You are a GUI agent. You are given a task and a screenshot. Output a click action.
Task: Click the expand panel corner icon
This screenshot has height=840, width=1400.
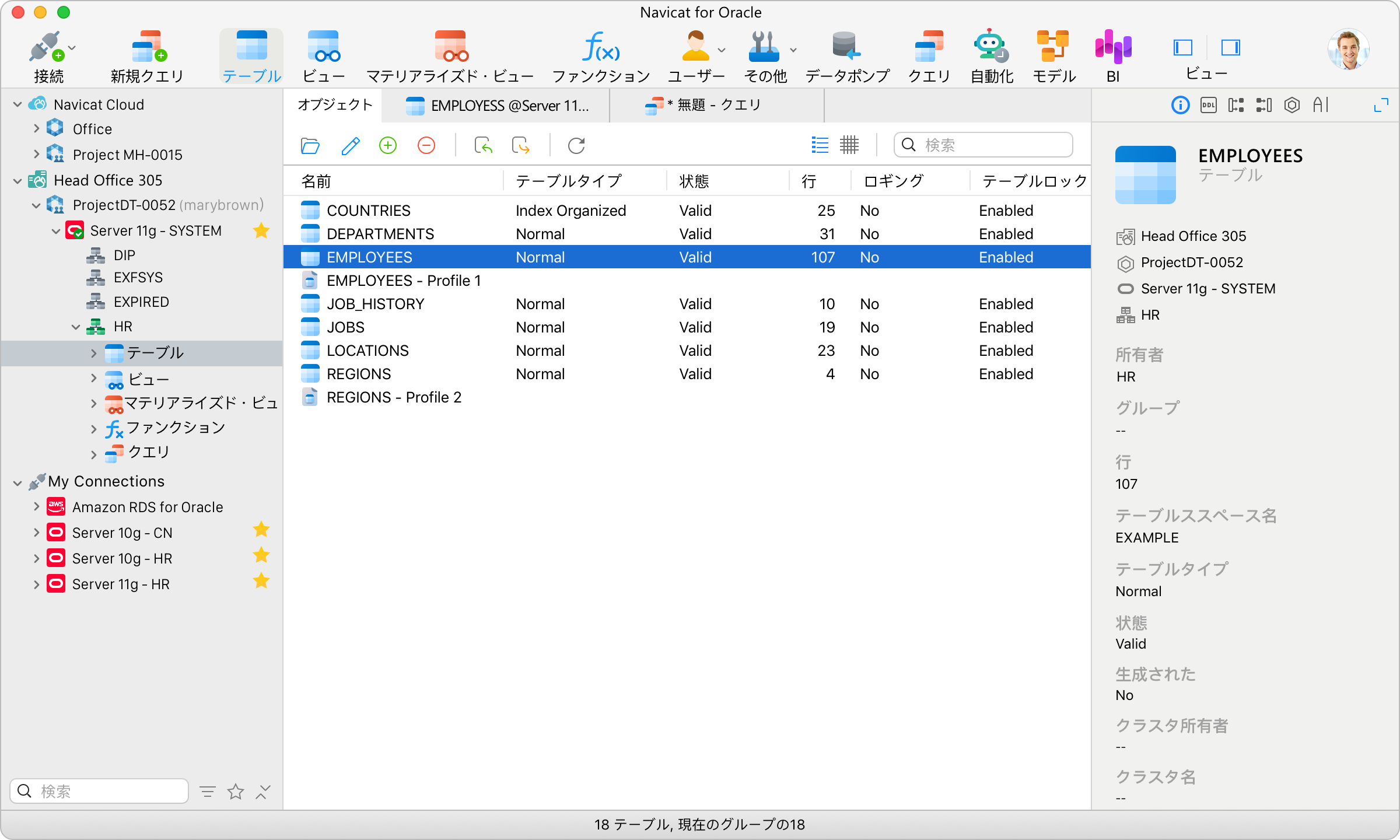pos(1381,105)
